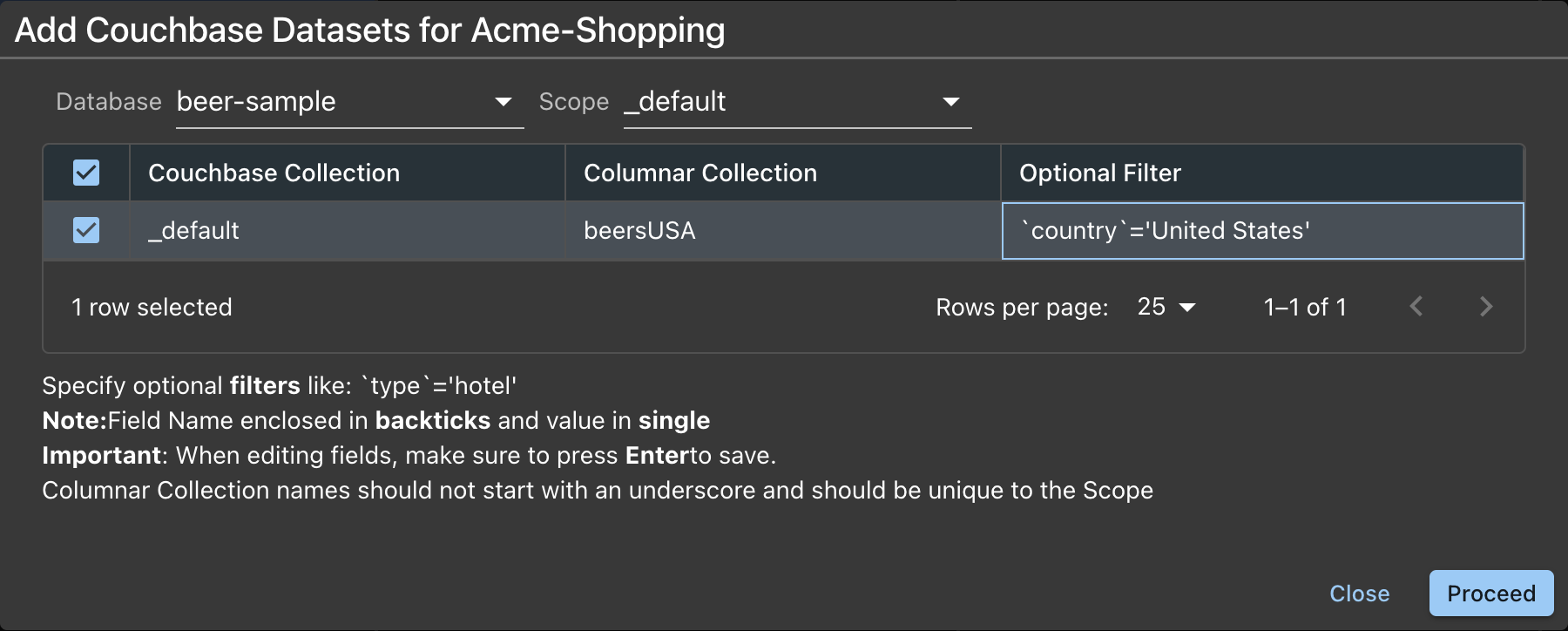The image size is (1568, 631).
Task: Change Rows per page dropdown from 25
Action: (x=1166, y=307)
